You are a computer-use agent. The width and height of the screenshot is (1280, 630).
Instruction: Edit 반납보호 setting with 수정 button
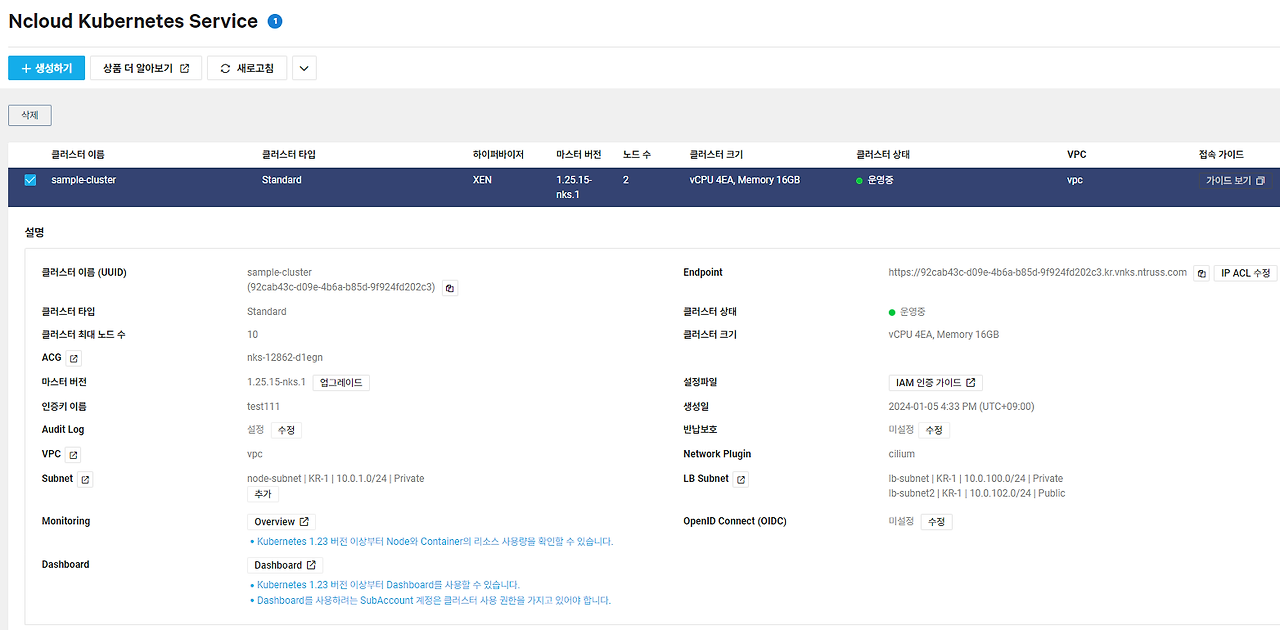934,430
